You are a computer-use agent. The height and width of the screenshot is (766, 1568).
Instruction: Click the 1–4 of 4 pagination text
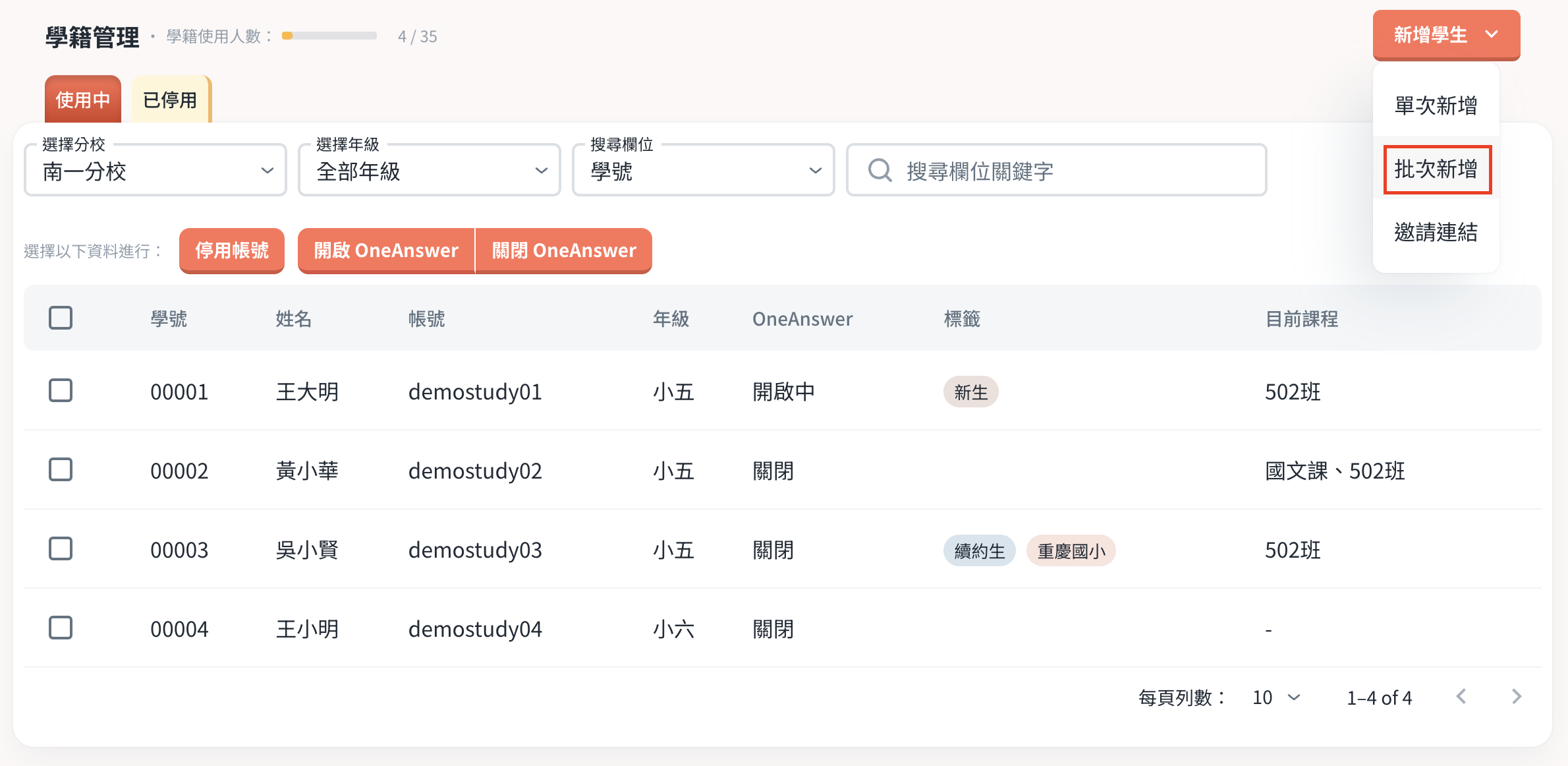tap(1380, 697)
